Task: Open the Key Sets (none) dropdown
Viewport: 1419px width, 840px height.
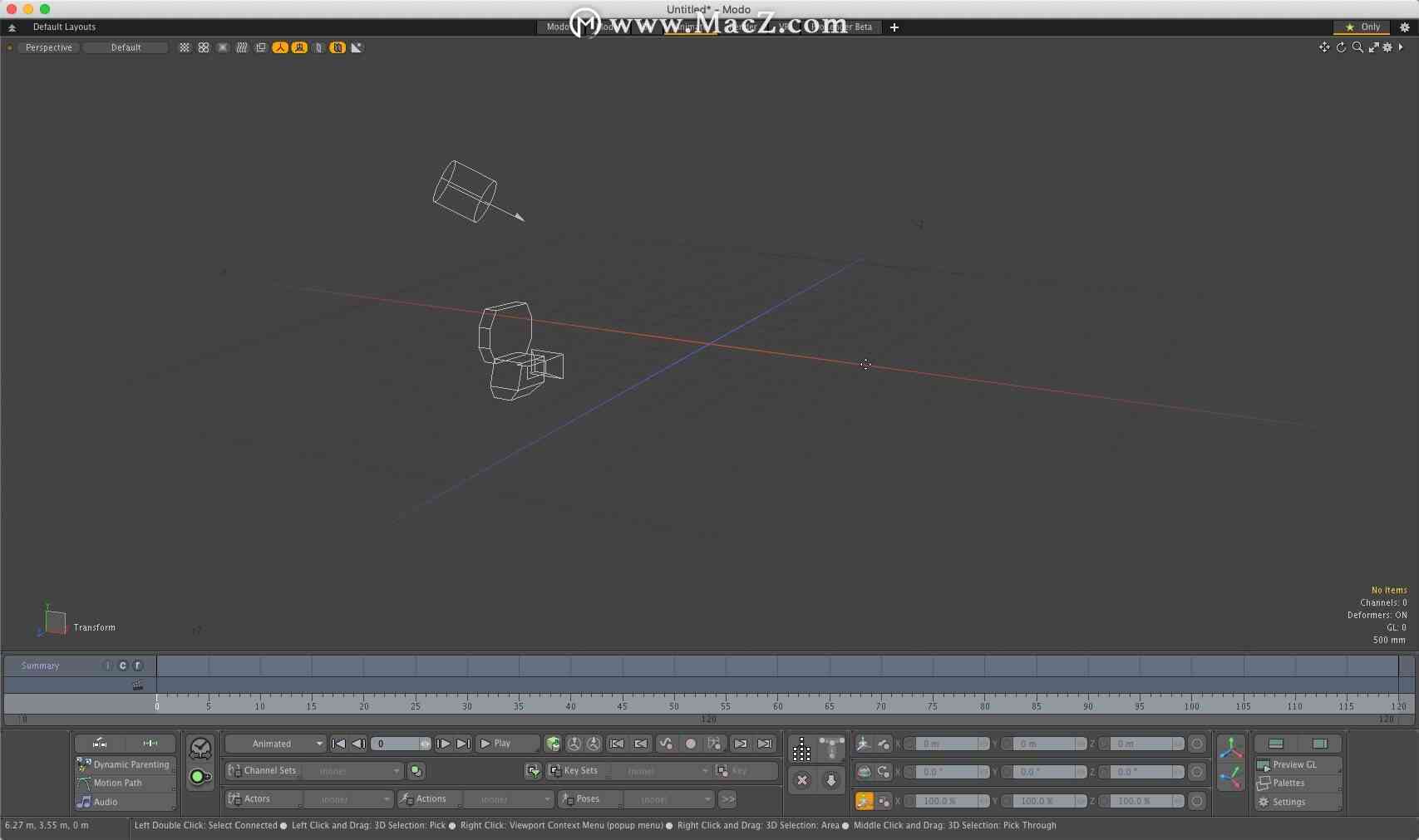Action: tap(661, 771)
